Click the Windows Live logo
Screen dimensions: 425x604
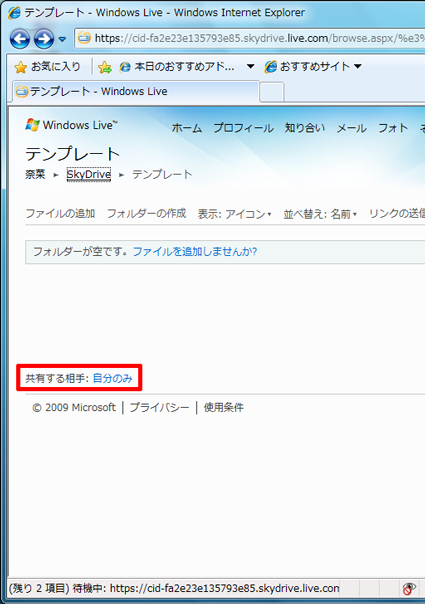coord(71,125)
